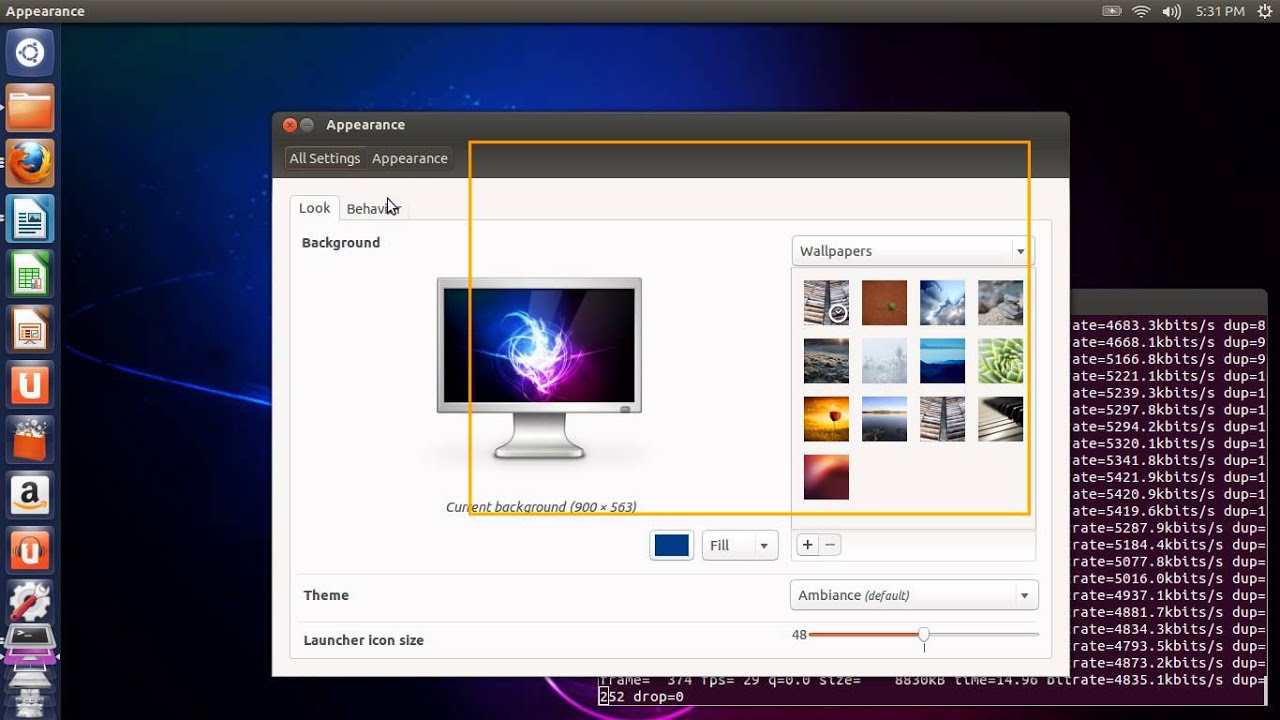
Task: Click the 'Theme' label
Action: (x=326, y=595)
